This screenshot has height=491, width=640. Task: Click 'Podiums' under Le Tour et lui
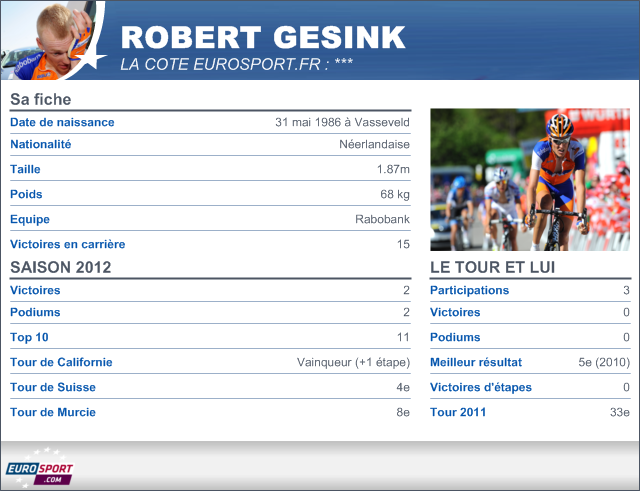pos(455,337)
